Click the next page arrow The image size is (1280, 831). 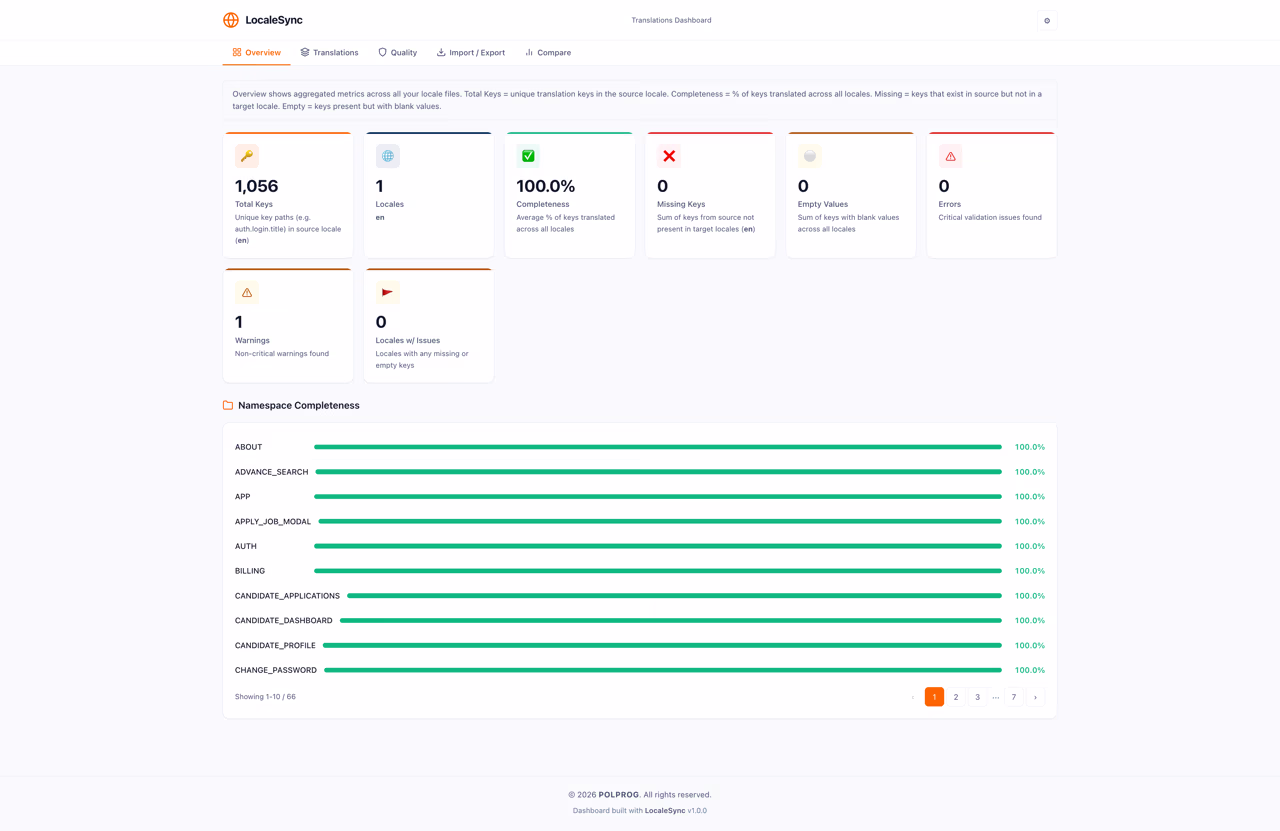[1035, 697]
